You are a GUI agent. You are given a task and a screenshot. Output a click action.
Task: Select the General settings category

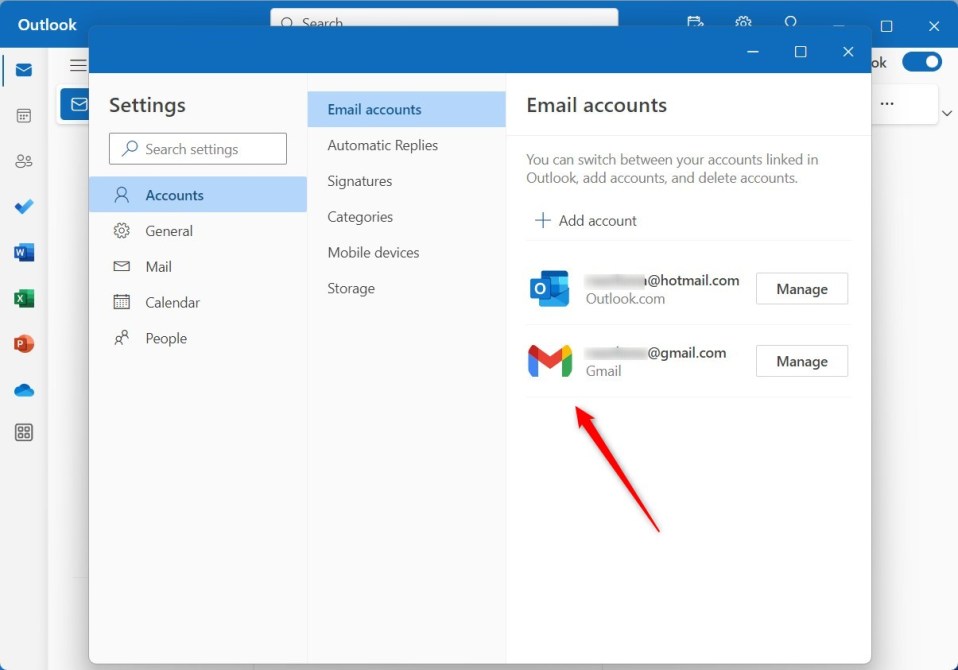click(x=168, y=230)
